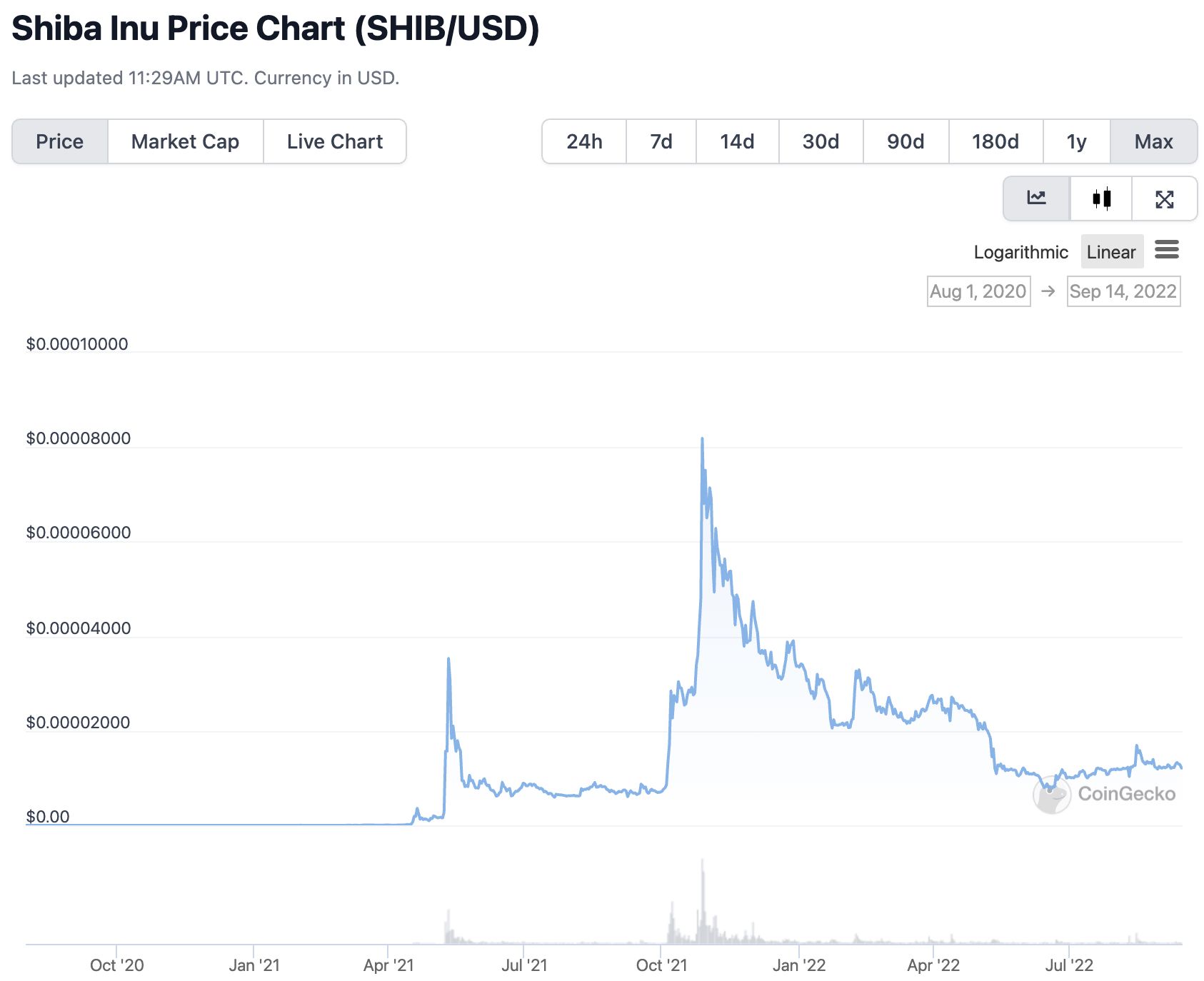Keep Linear scale selected
Screen dimensions: 1204x981
(1111, 251)
